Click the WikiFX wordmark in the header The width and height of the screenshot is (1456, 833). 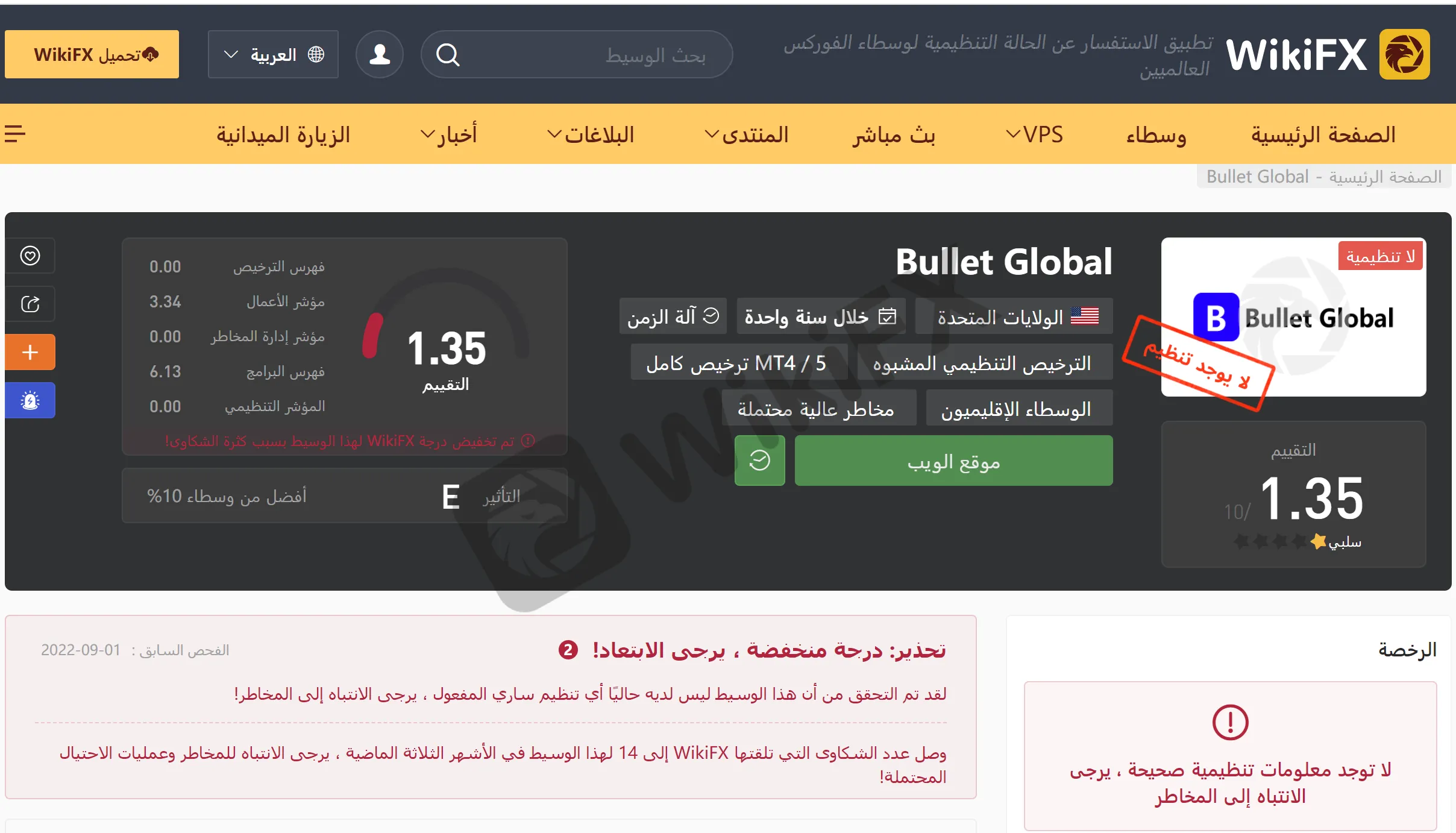coord(1297,55)
